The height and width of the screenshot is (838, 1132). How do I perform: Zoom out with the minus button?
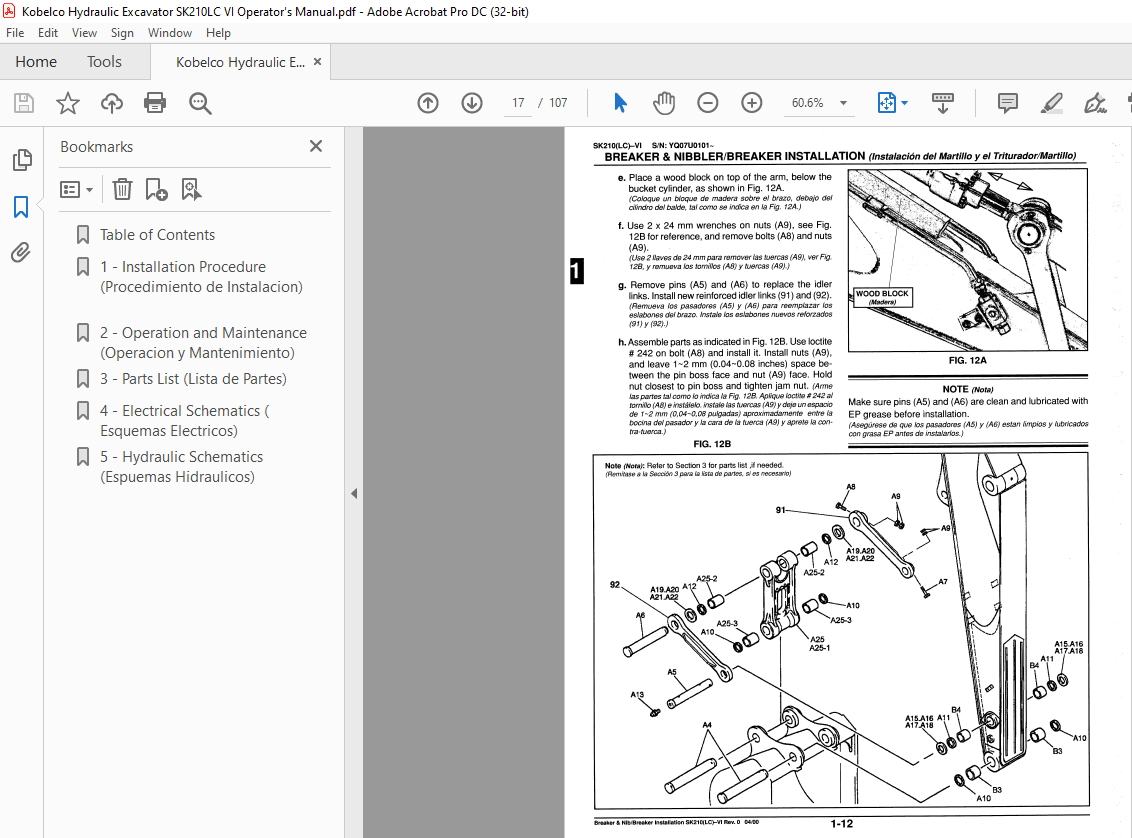pyautogui.click(x=708, y=103)
